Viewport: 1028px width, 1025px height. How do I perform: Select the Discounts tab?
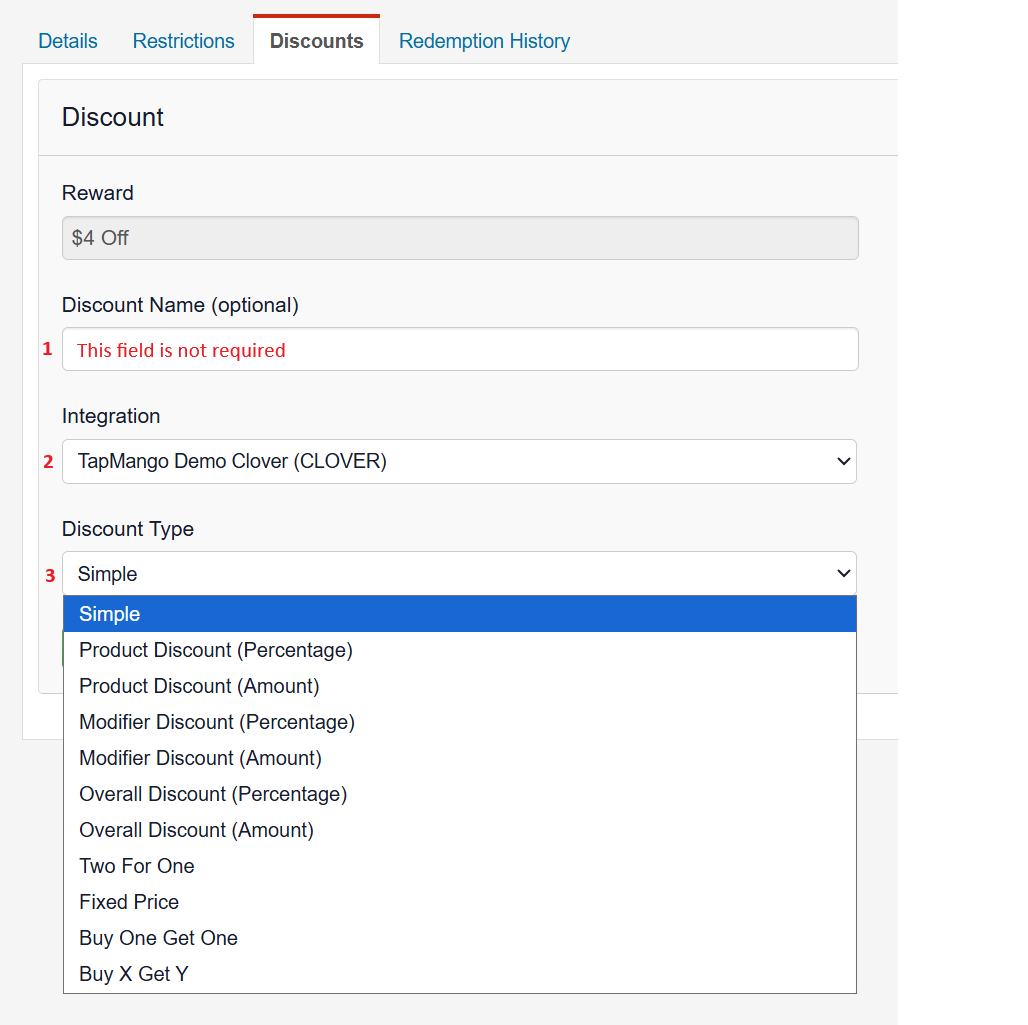pyautogui.click(x=317, y=41)
